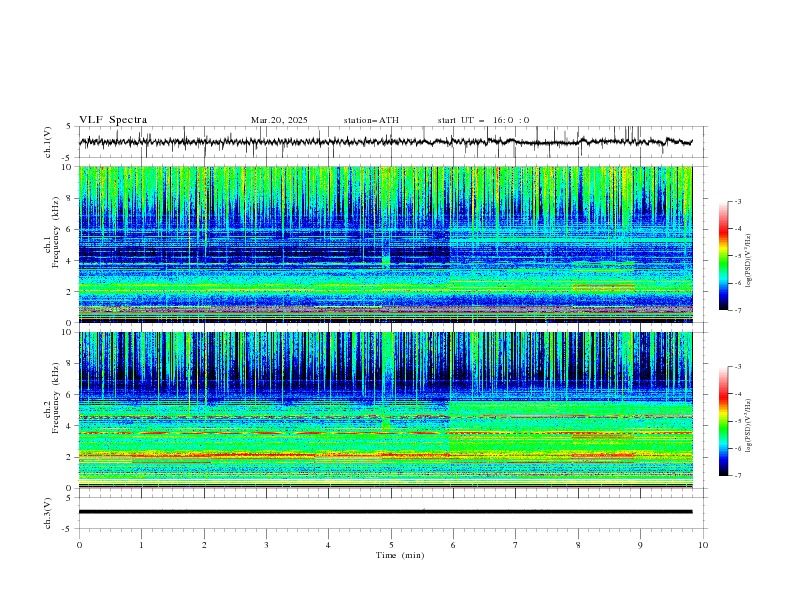Click the ch.1 color bar 'log(PSD)(V²/Hz)' label
This screenshot has width=792, height=612.
749,261
